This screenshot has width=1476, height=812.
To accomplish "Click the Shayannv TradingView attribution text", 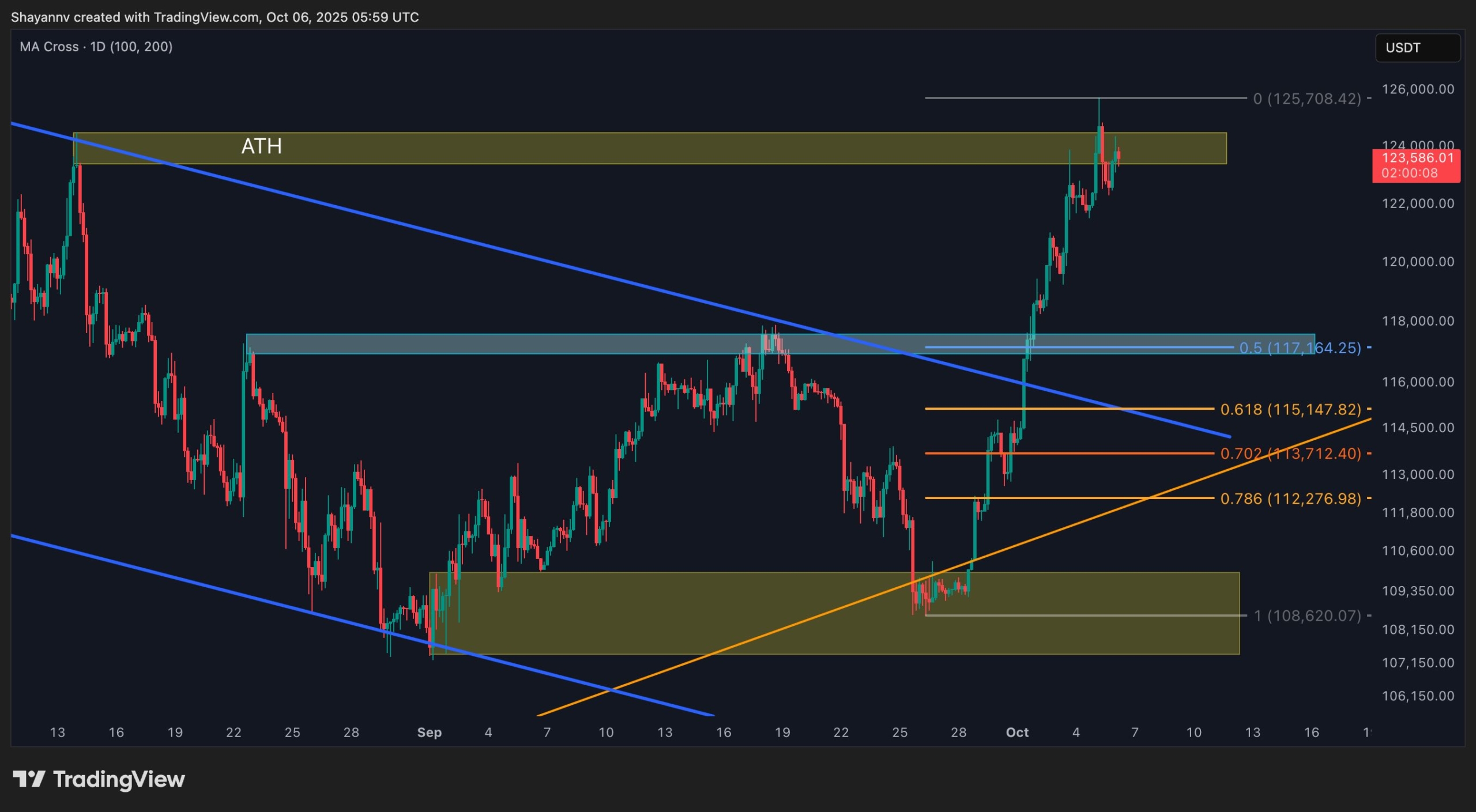I will point(214,17).
